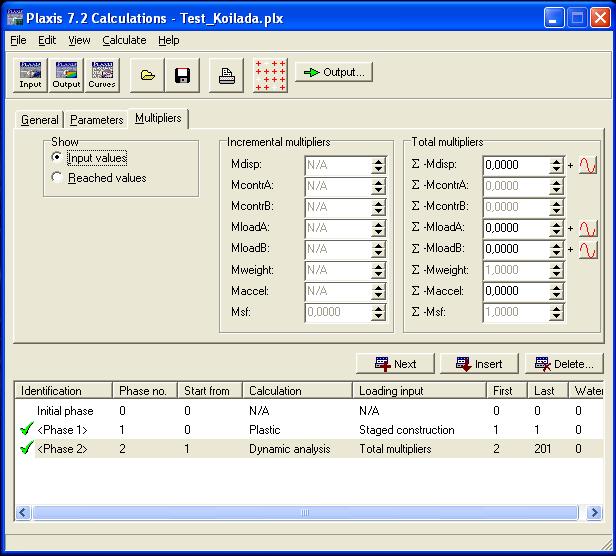The height and width of the screenshot is (556, 616).
Task: Open the Calculate menu
Action: tap(124, 40)
